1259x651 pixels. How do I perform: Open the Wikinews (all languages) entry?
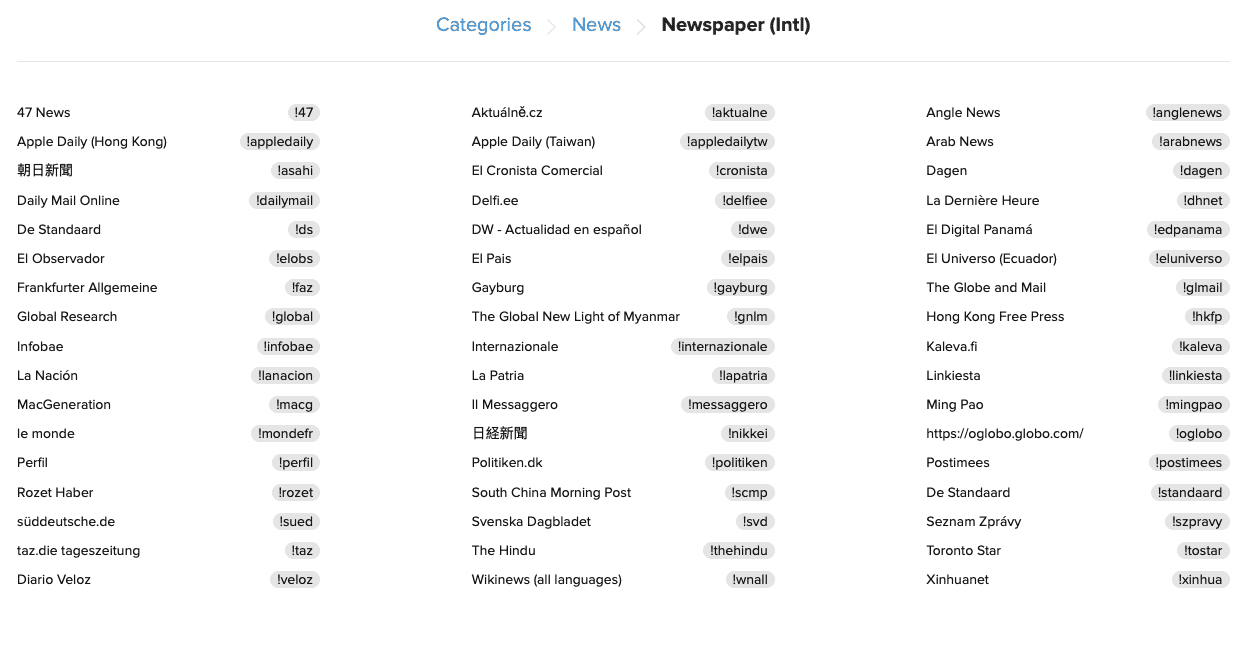click(547, 580)
